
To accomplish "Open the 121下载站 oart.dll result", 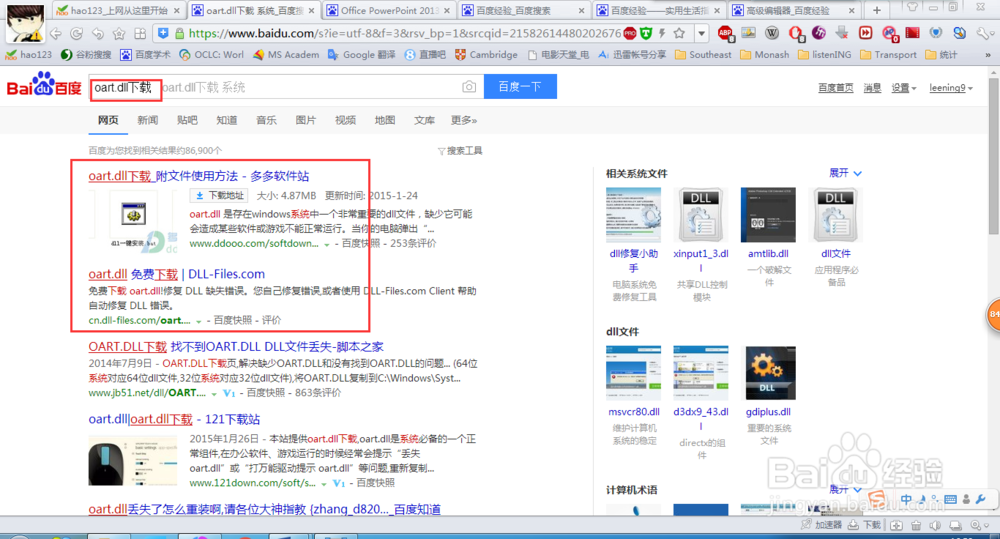I will coord(173,419).
